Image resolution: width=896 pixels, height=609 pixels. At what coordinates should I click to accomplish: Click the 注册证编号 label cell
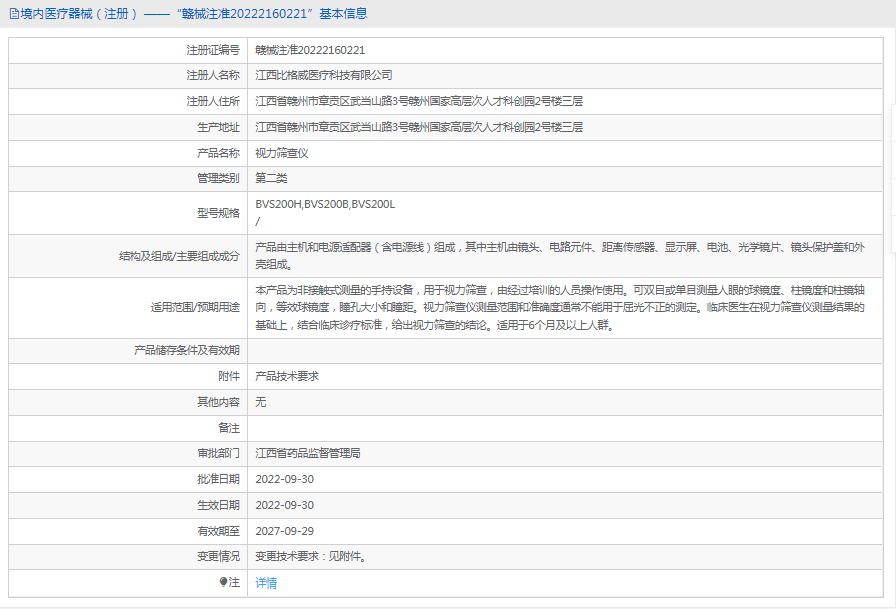128,50
